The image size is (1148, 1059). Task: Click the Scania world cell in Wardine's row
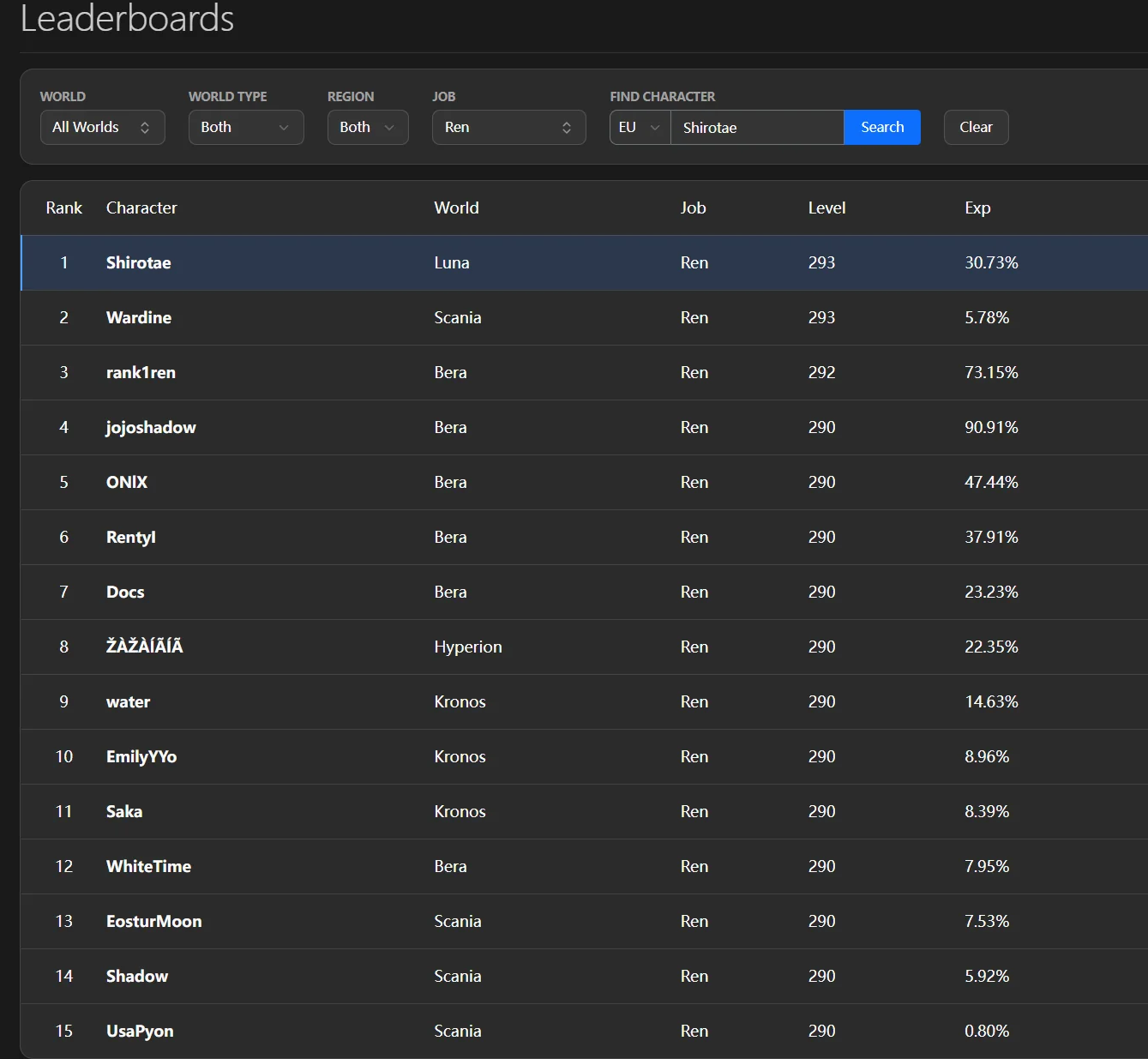(x=458, y=318)
